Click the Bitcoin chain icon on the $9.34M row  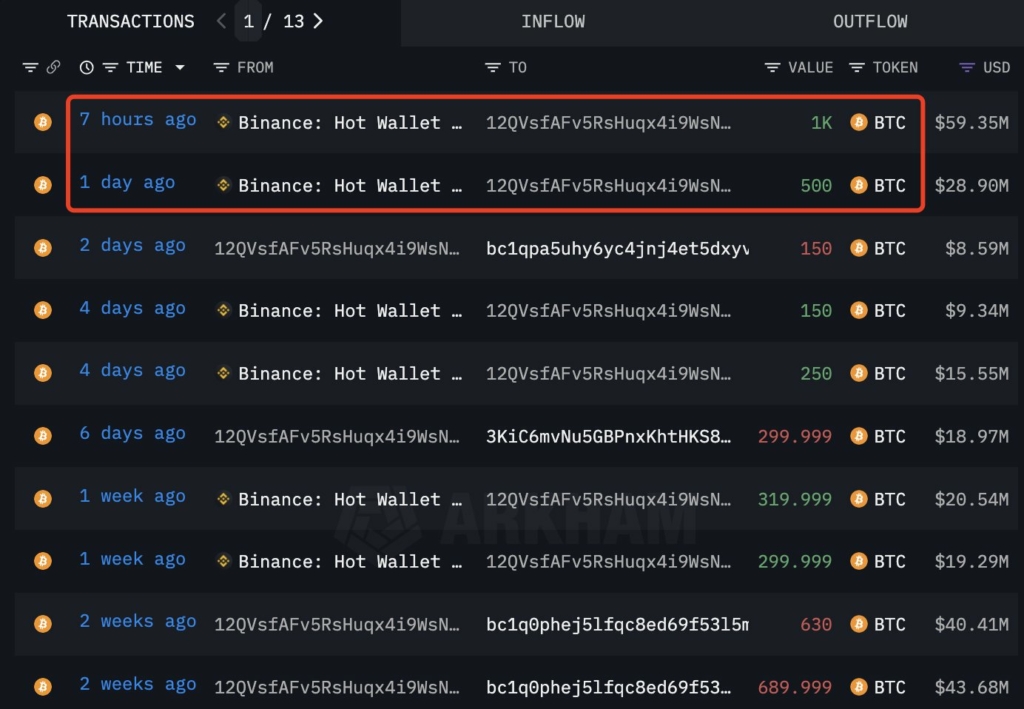point(43,310)
